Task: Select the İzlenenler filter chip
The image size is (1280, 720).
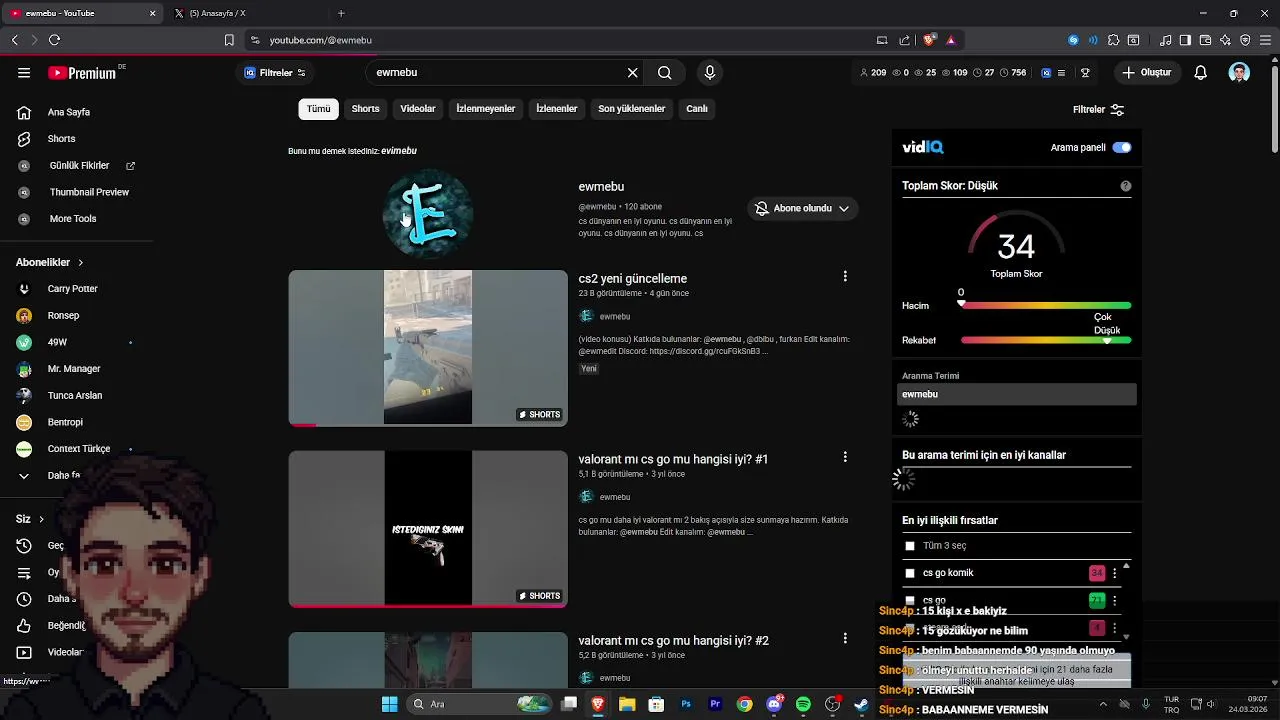Action: click(557, 109)
